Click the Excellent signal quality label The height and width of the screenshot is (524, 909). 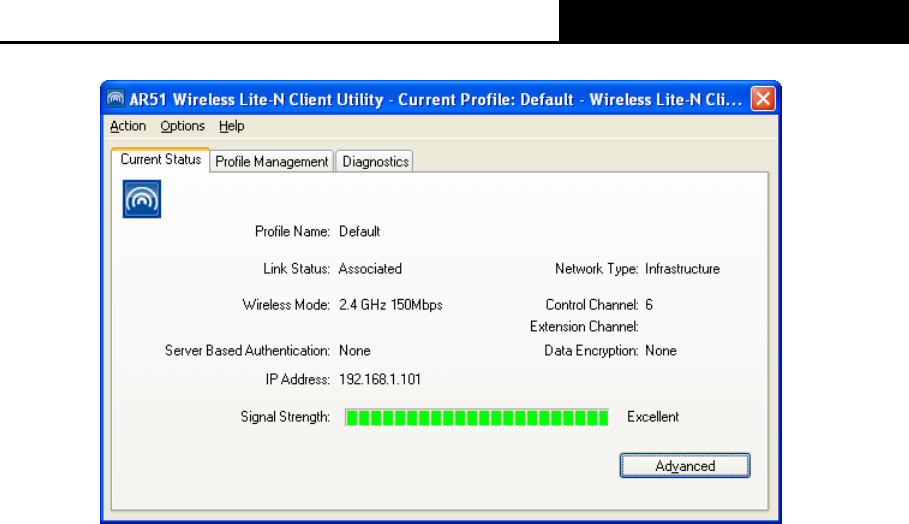pyautogui.click(x=653, y=417)
